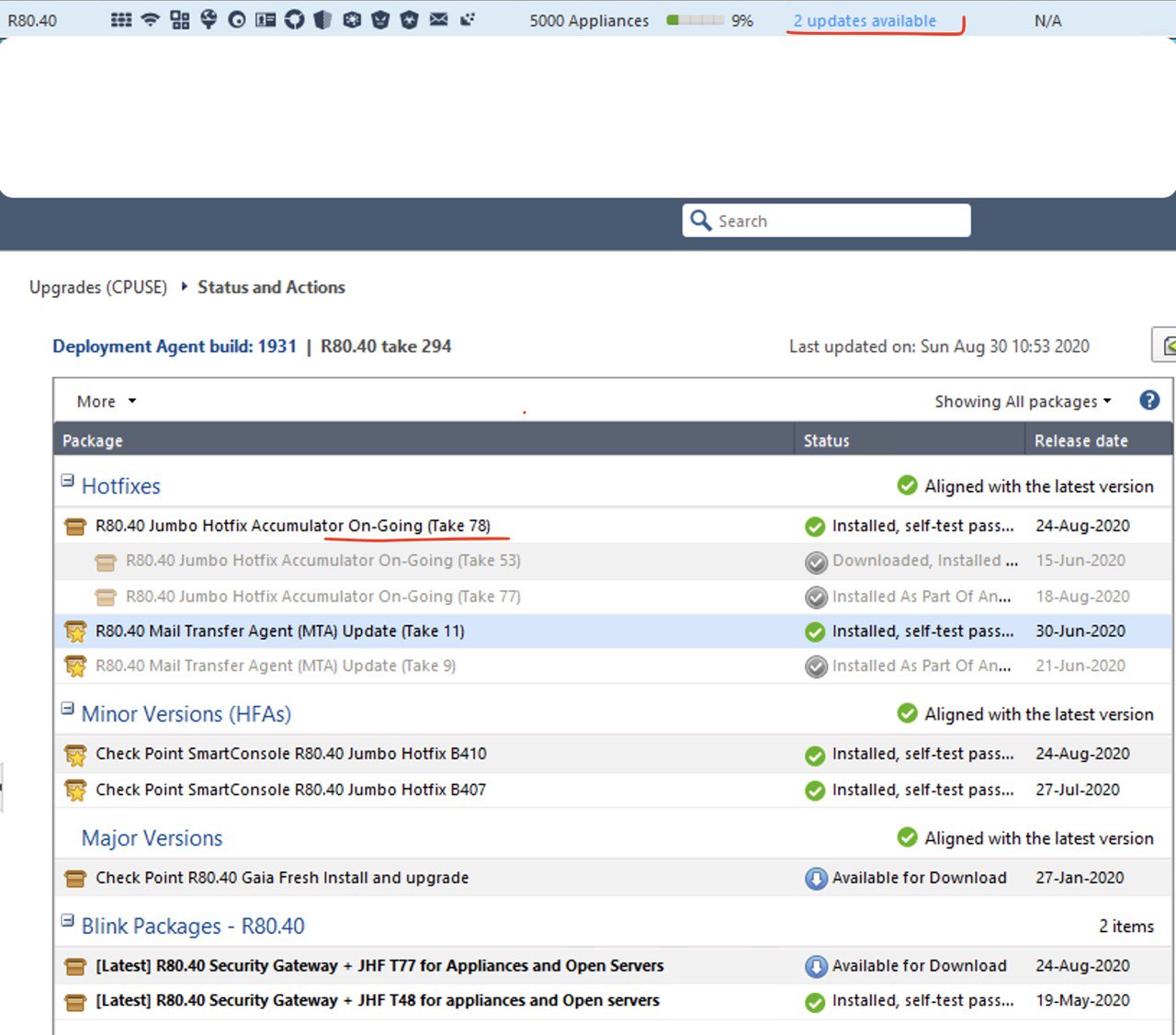The image size is (1176, 1035).
Task: Click starred package icon for SmartConsole B410
Action: click(x=75, y=755)
